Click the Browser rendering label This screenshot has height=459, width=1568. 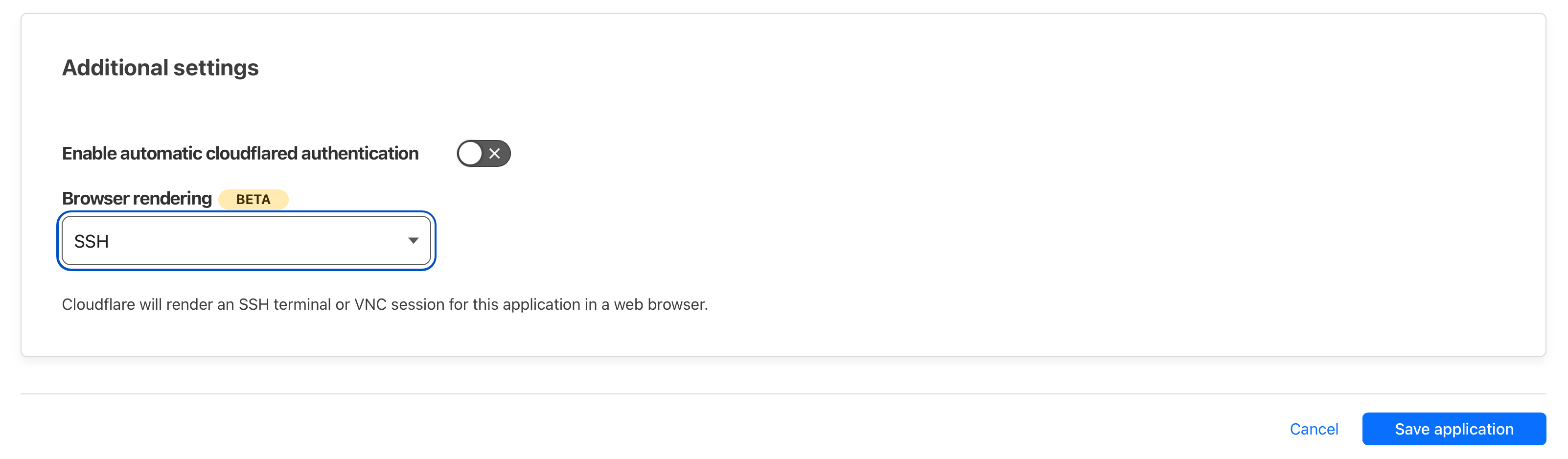(x=137, y=199)
